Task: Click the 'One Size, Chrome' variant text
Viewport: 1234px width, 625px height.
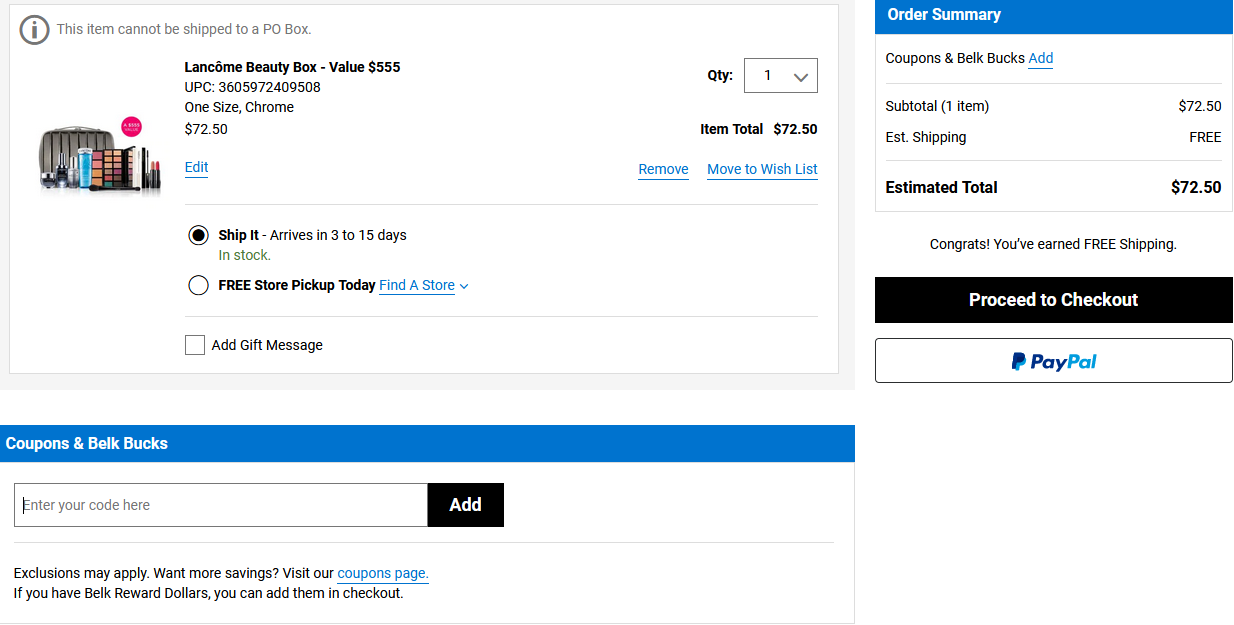Action: 239,107
